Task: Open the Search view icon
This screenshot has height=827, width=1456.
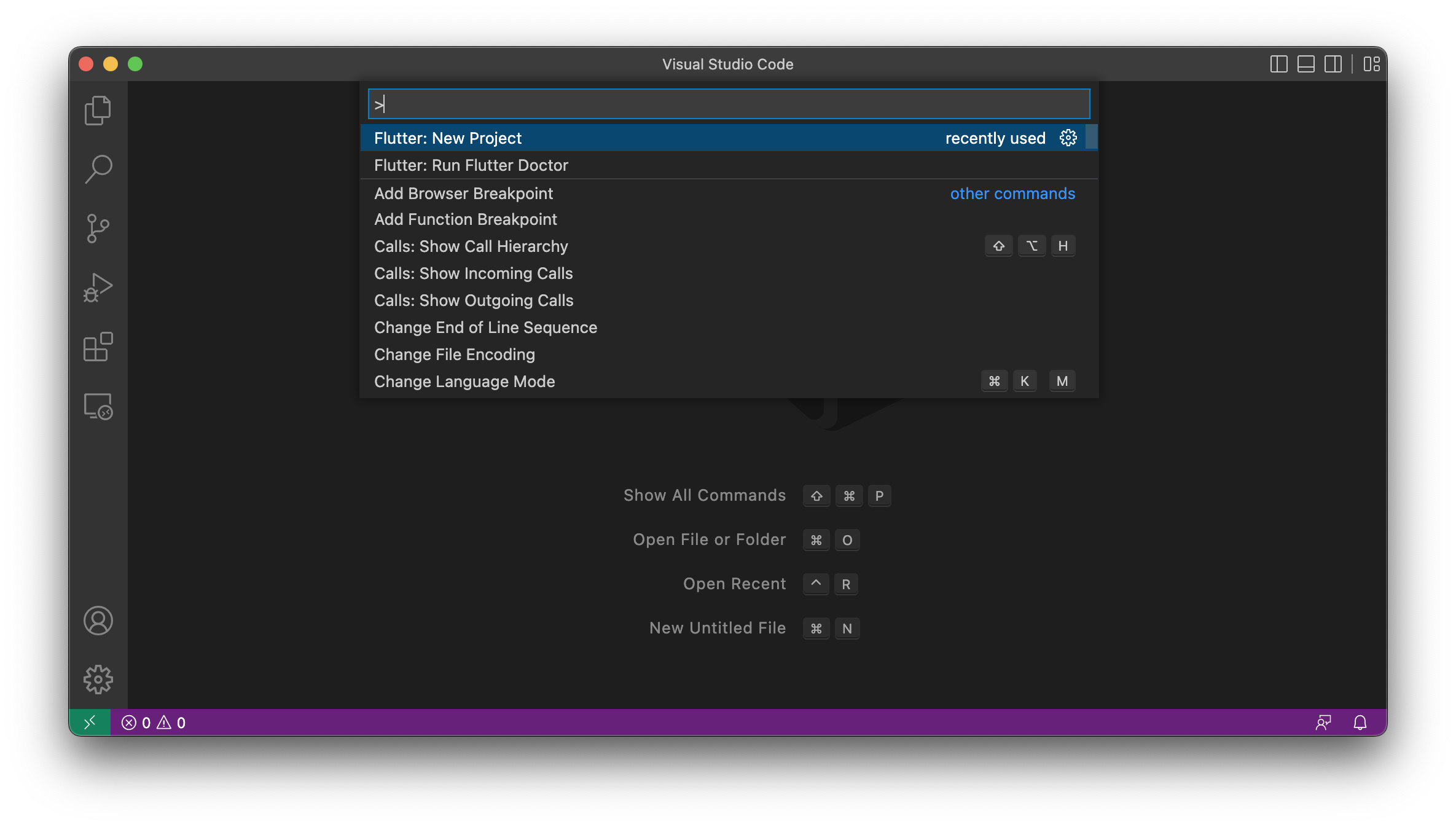Action: tap(98, 169)
